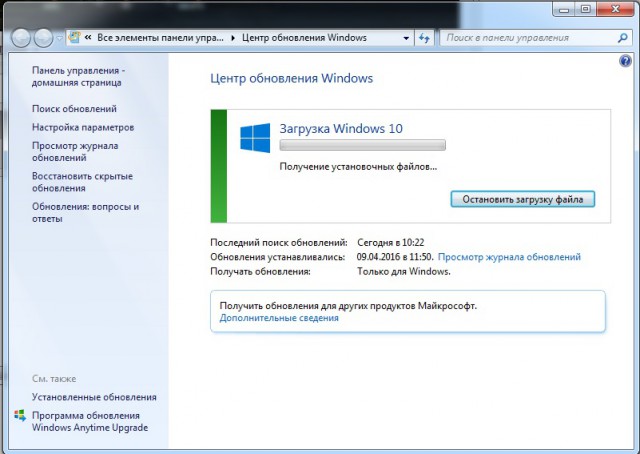The width and height of the screenshot is (640, 454).
Task: Open 'Настройка параметров' in sidebar
Action: [83, 127]
